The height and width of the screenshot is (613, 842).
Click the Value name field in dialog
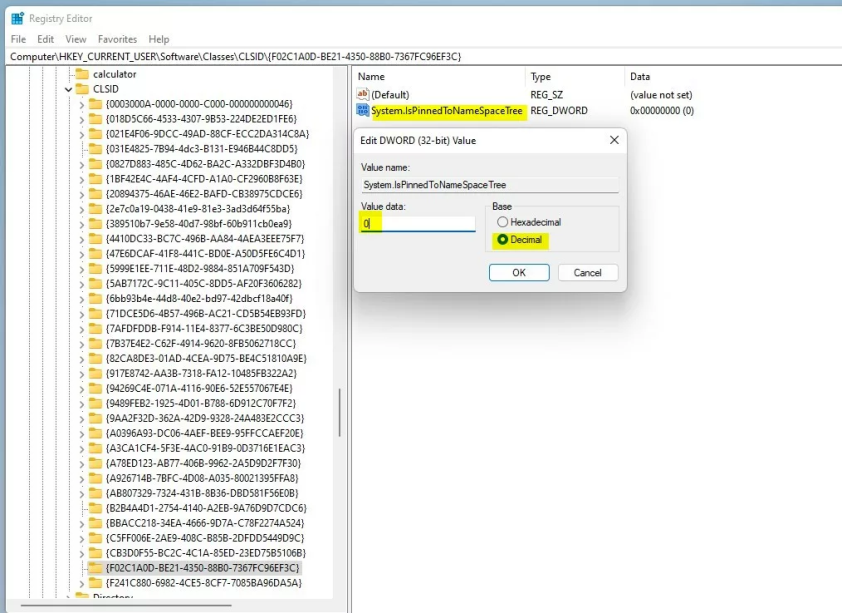tap(490, 185)
